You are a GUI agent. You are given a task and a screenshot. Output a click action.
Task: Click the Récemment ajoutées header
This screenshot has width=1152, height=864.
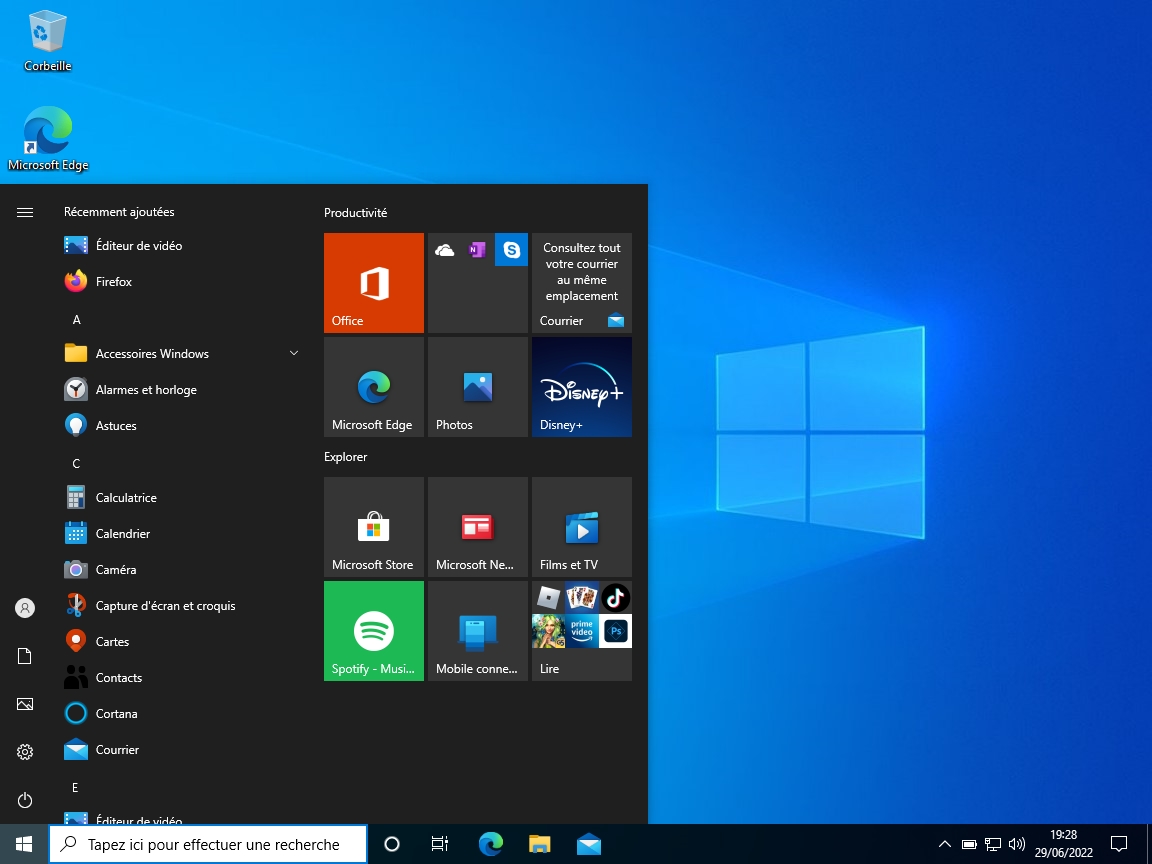click(119, 212)
